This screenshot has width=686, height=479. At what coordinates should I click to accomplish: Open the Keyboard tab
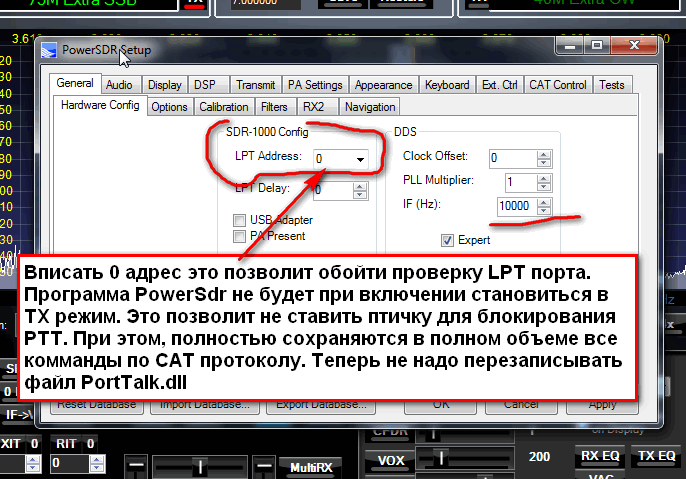pos(447,85)
